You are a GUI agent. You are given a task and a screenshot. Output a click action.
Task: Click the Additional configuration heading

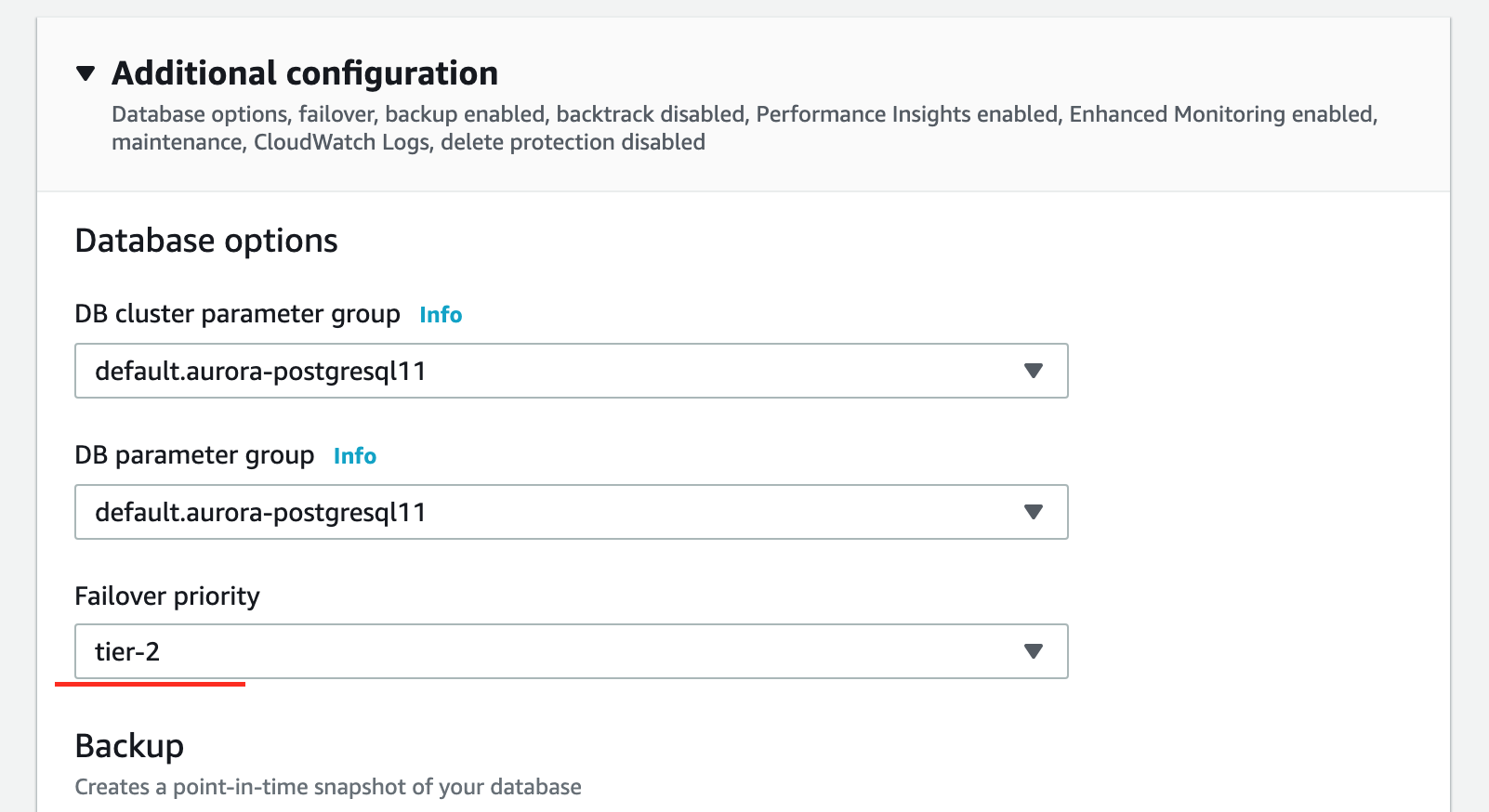[x=305, y=73]
